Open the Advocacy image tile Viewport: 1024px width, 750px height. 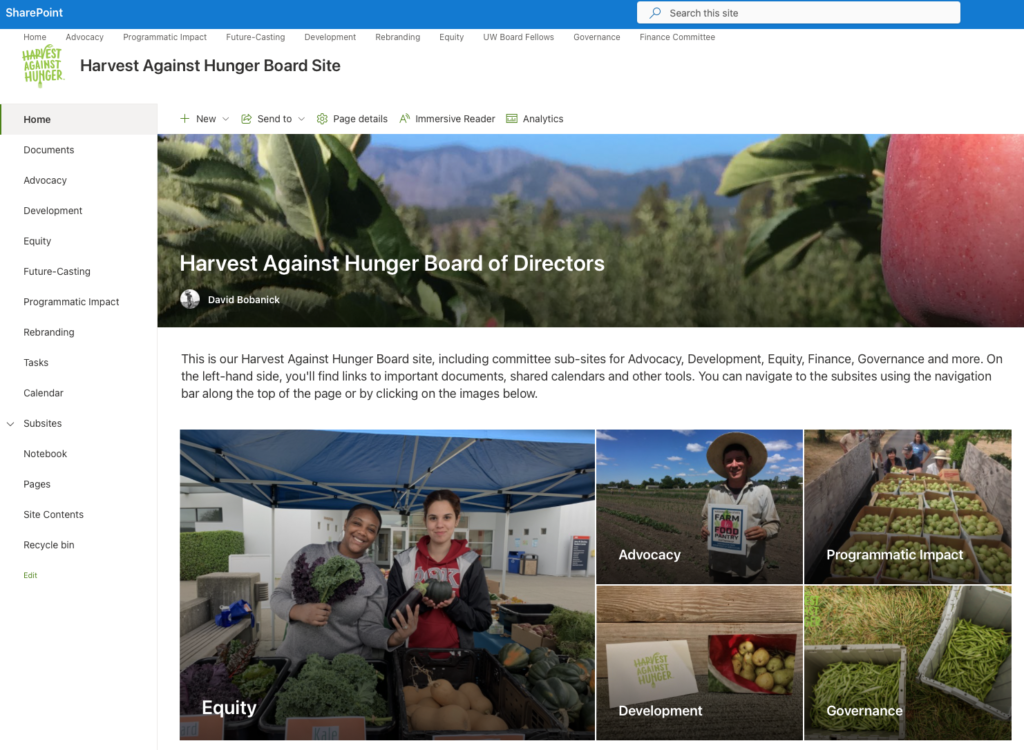(x=699, y=506)
